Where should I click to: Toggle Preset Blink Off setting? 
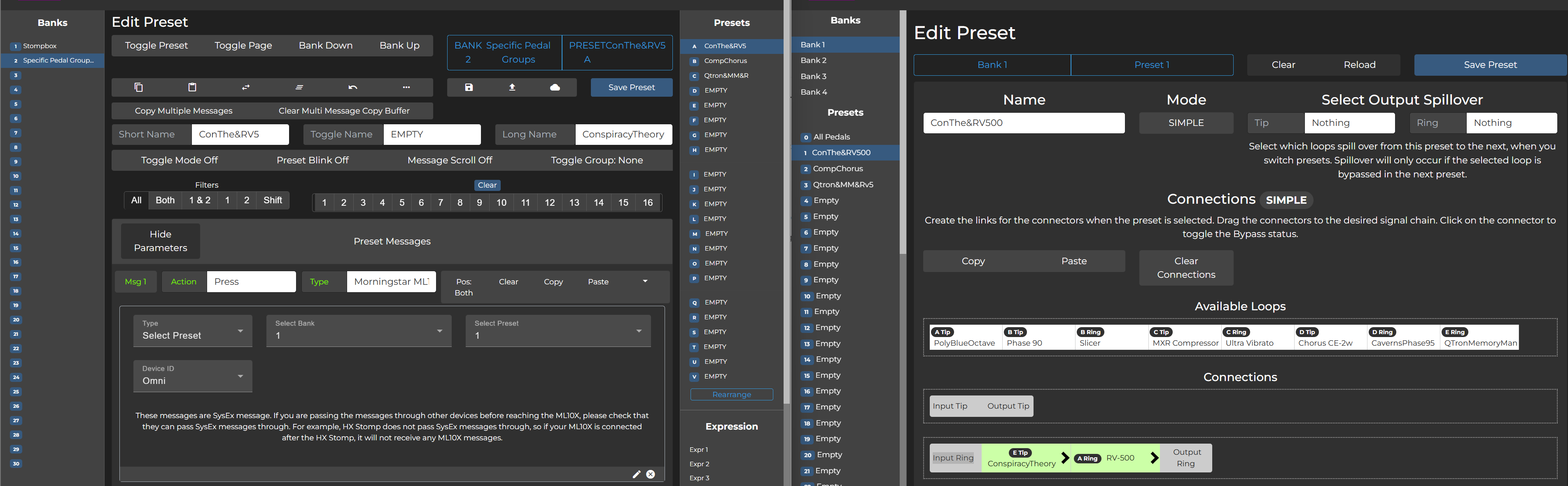point(312,160)
